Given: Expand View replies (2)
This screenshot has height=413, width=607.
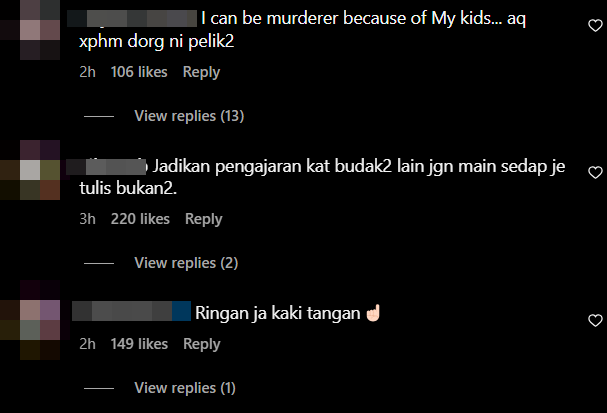Looking at the screenshot, I should (x=186, y=263).
